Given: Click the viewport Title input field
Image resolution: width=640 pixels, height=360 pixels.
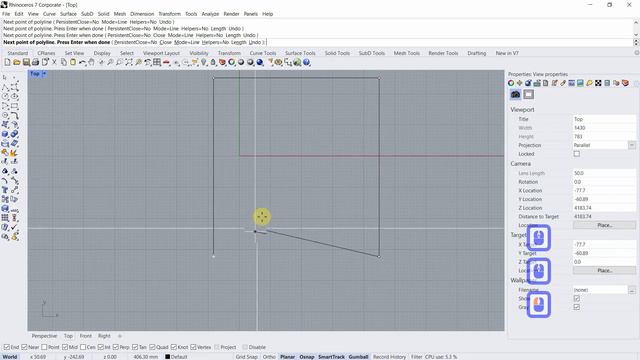Looking at the screenshot, I should click(x=604, y=119).
